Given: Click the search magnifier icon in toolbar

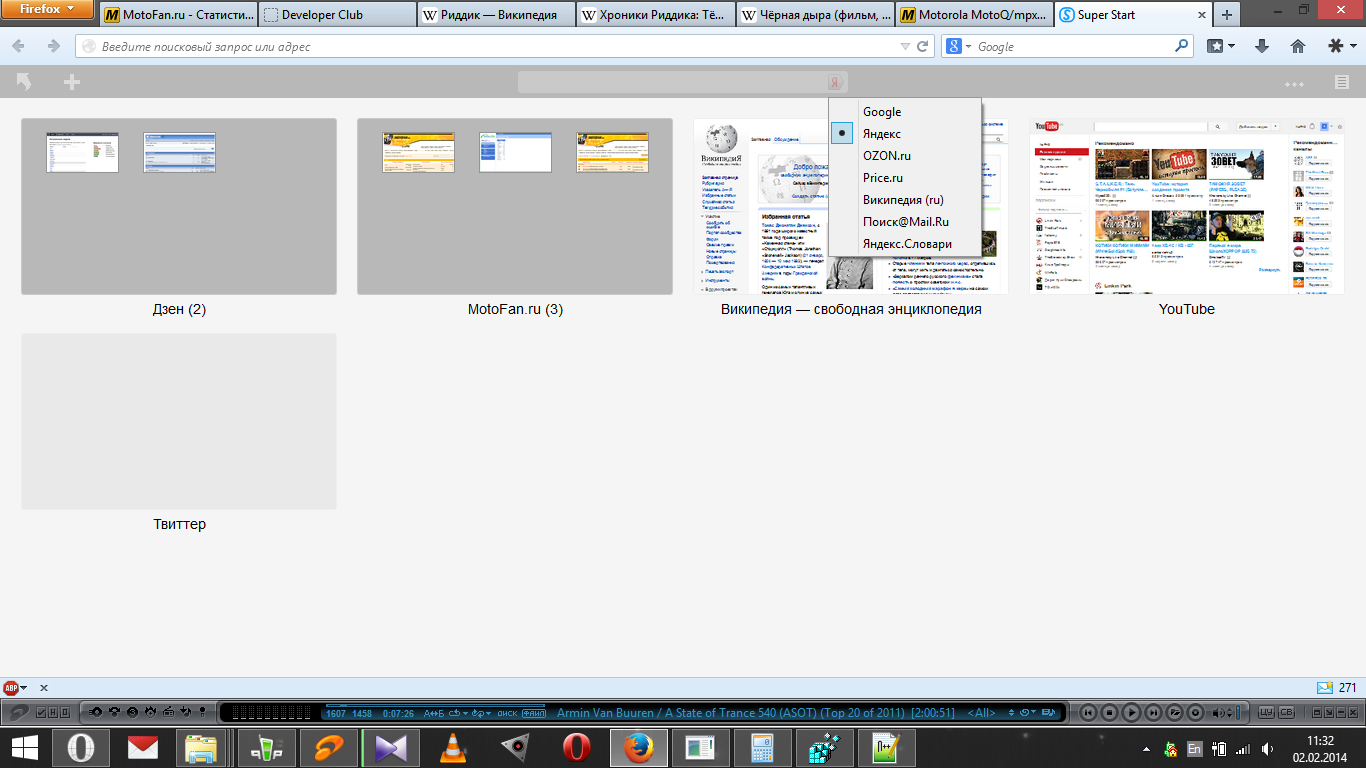Looking at the screenshot, I should coord(1182,46).
